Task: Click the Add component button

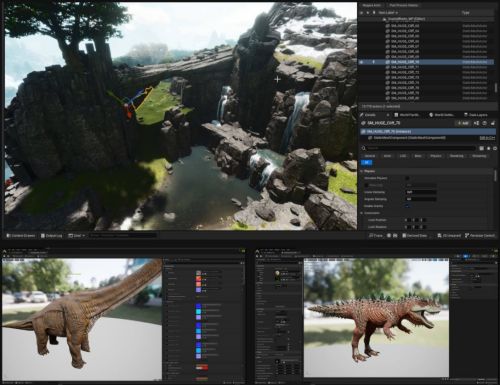Action: 463,123
